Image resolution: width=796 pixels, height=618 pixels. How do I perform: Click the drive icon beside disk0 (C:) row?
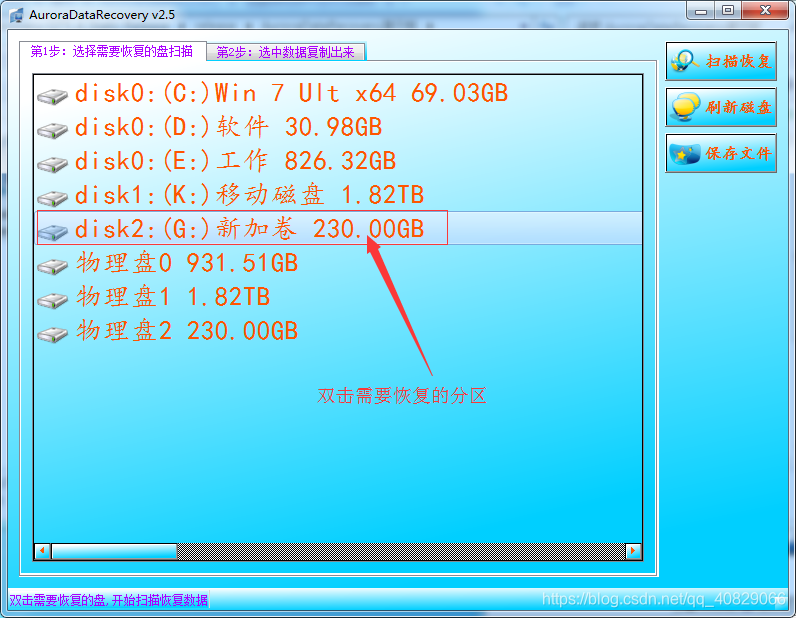pos(52,95)
